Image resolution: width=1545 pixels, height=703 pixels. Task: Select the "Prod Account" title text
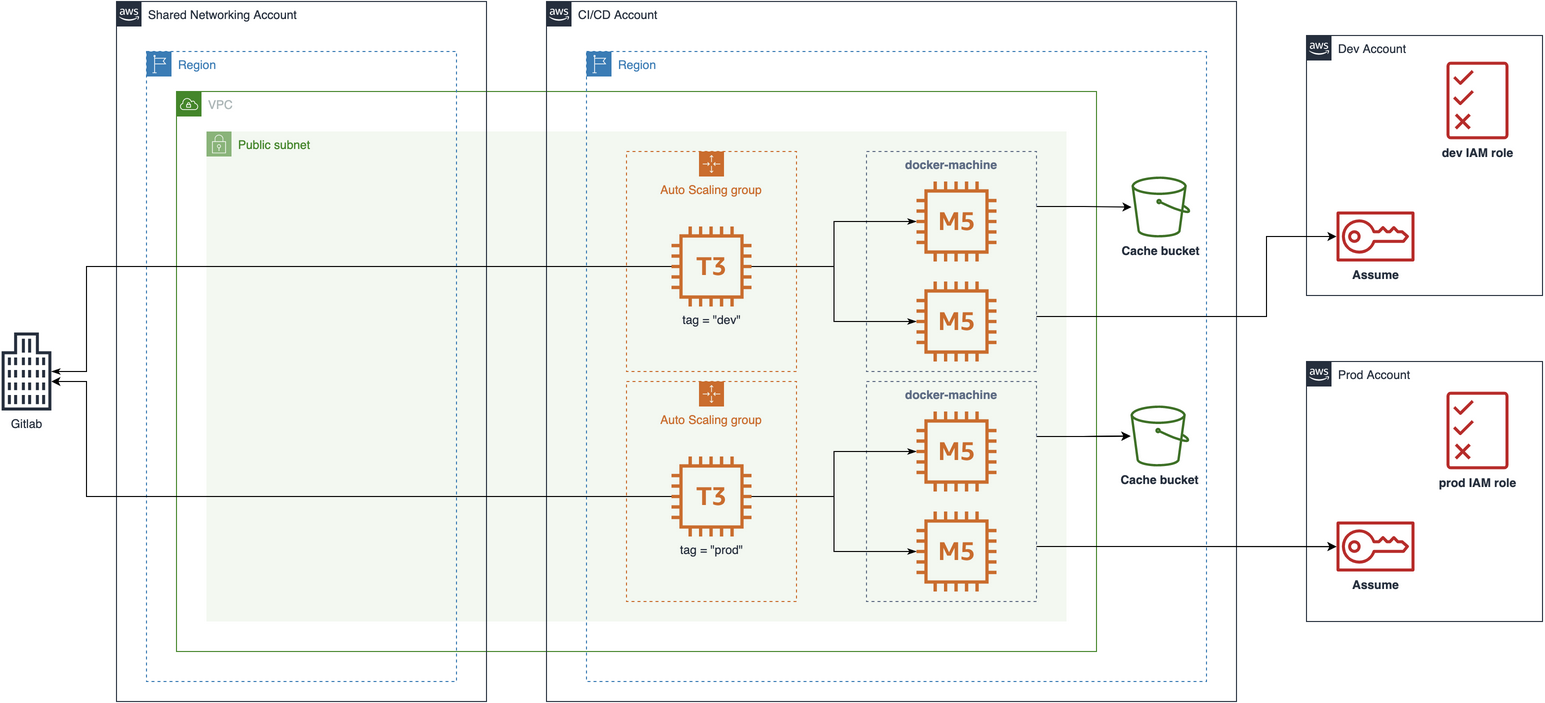tap(1373, 375)
